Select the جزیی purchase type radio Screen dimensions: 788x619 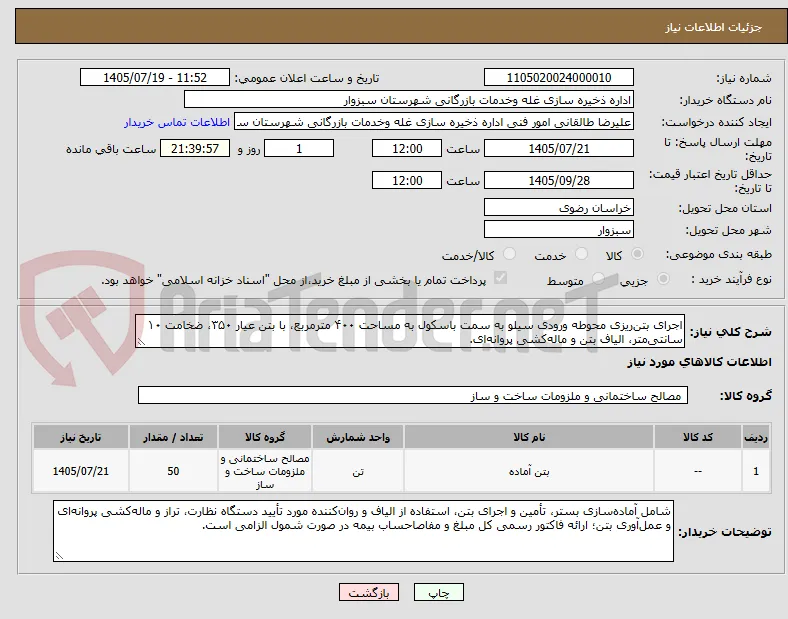coord(663,278)
